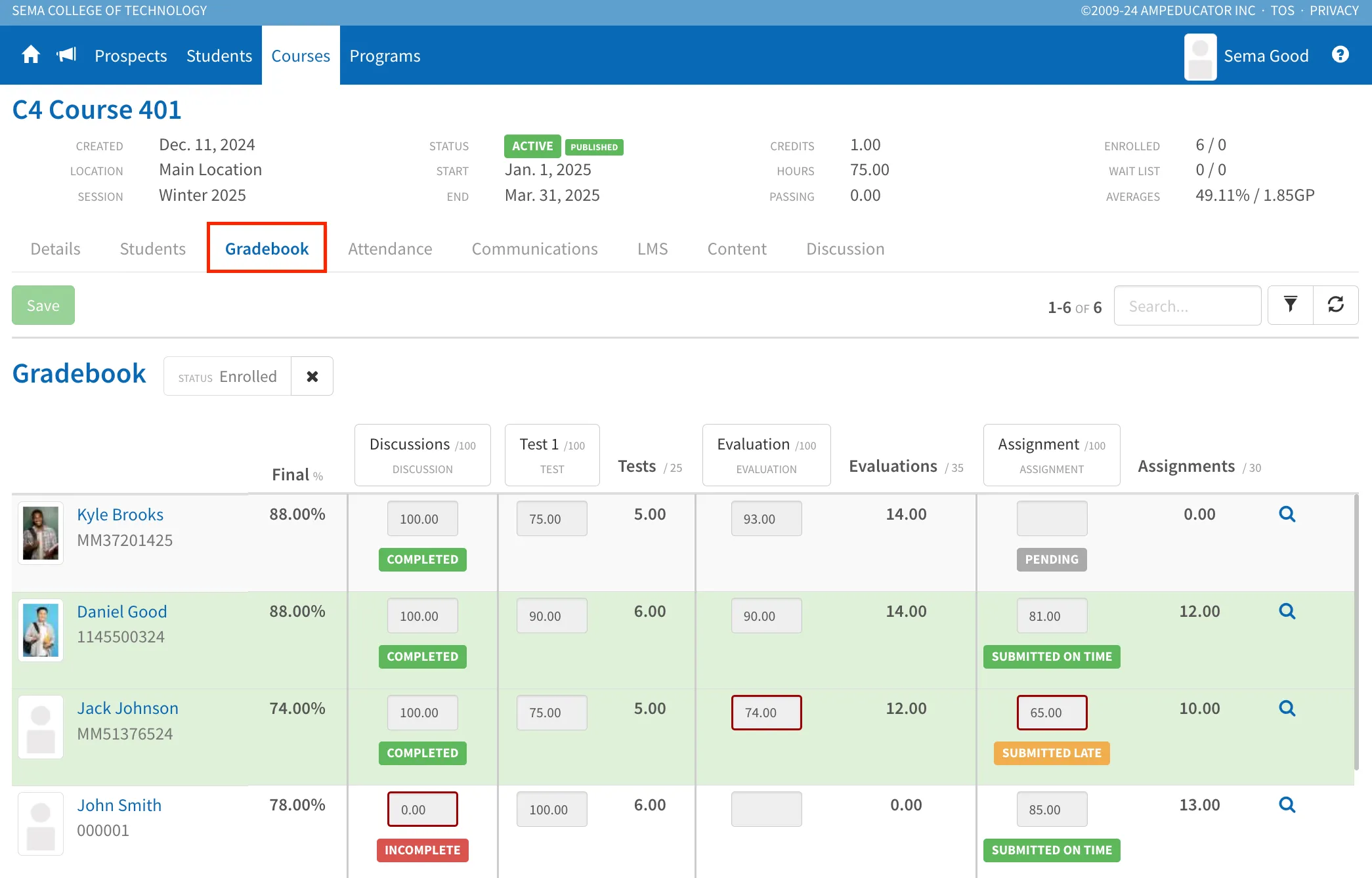The height and width of the screenshot is (878, 1372).
Task: Edit Kyle Brooks empty Assignment grade
Action: (x=1052, y=518)
